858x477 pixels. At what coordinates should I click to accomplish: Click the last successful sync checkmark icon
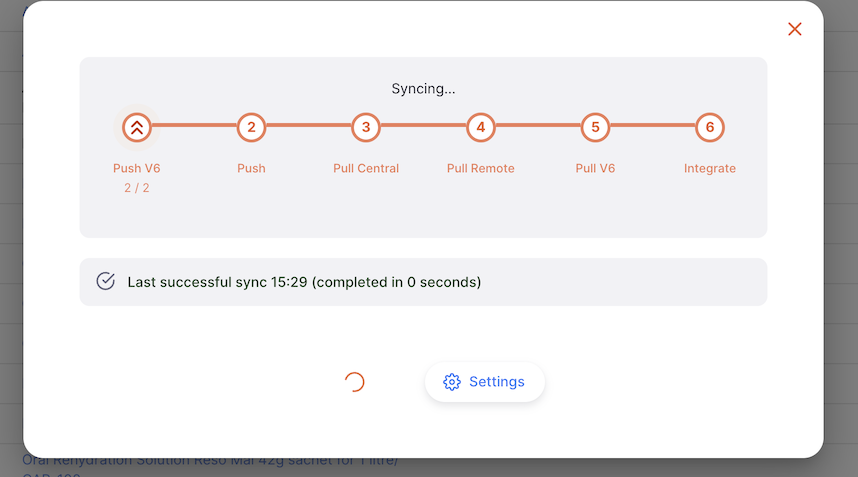click(106, 281)
